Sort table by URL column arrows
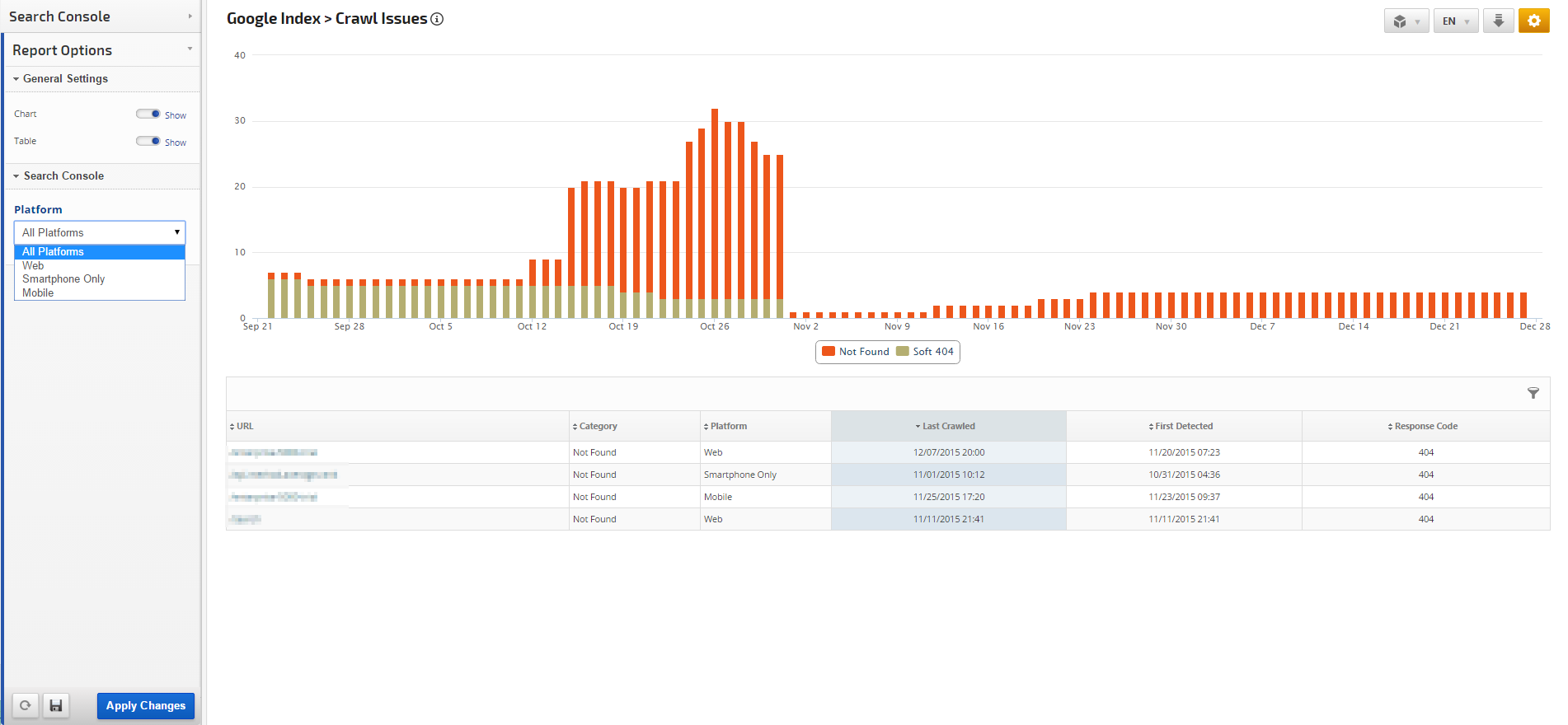 point(232,427)
